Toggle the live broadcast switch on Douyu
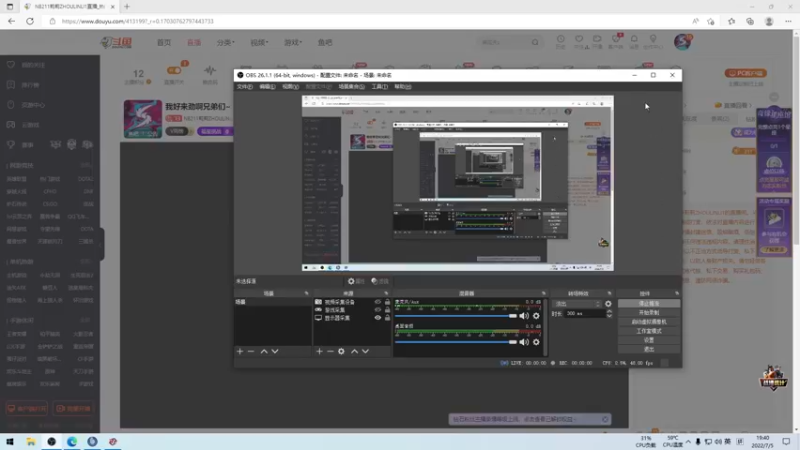The height and width of the screenshot is (450, 800). pyautogui.click(x=174, y=70)
